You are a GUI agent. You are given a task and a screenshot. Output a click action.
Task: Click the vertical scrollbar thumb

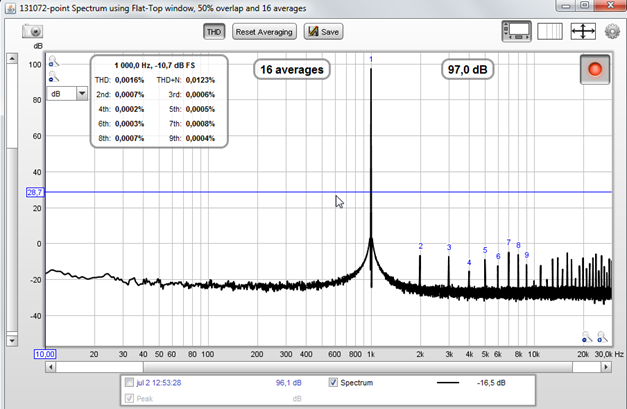12,240
